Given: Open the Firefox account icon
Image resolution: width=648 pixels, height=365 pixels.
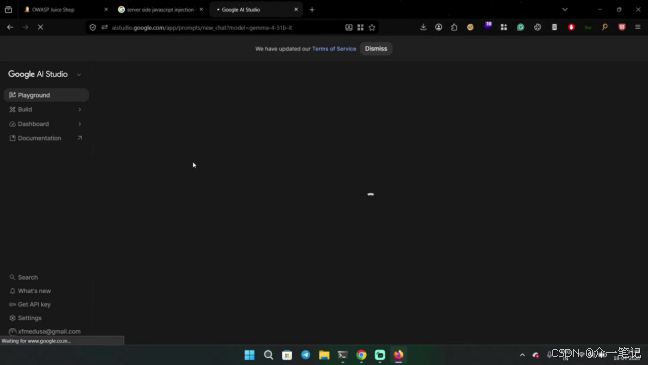Looking at the screenshot, I should coord(438,27).
